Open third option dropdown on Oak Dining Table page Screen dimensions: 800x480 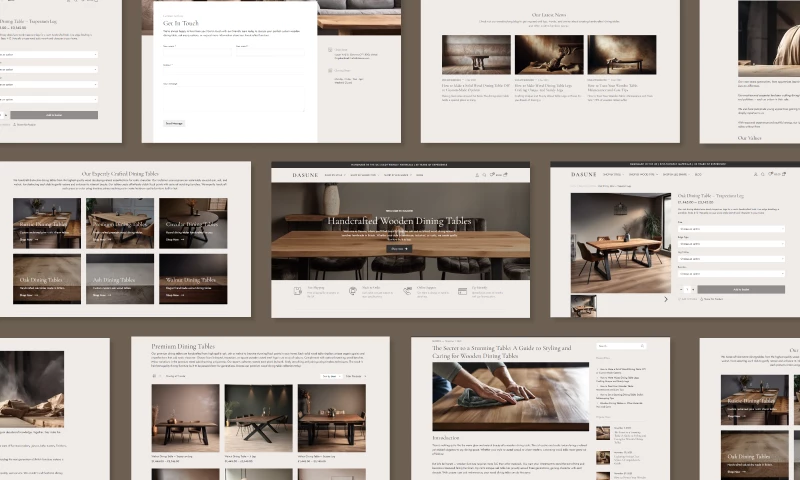point(731,259)
